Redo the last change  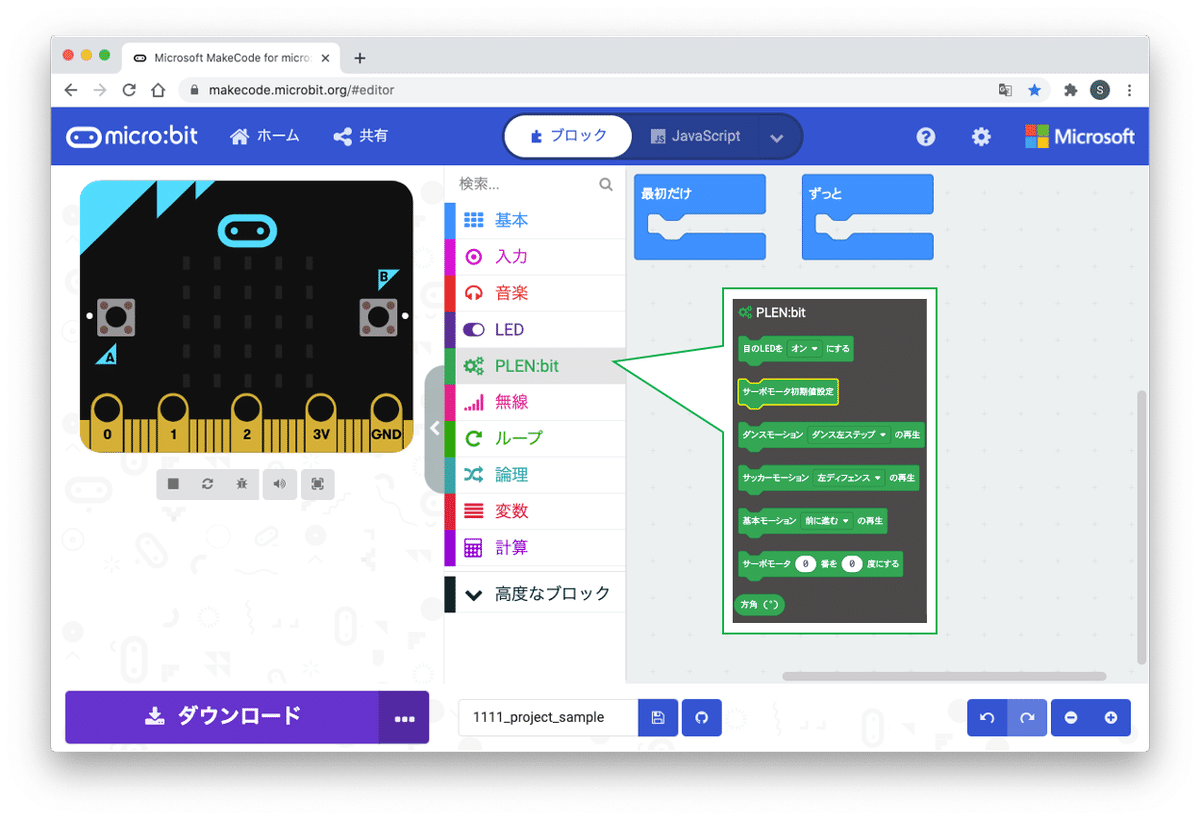pos(1027,718)
